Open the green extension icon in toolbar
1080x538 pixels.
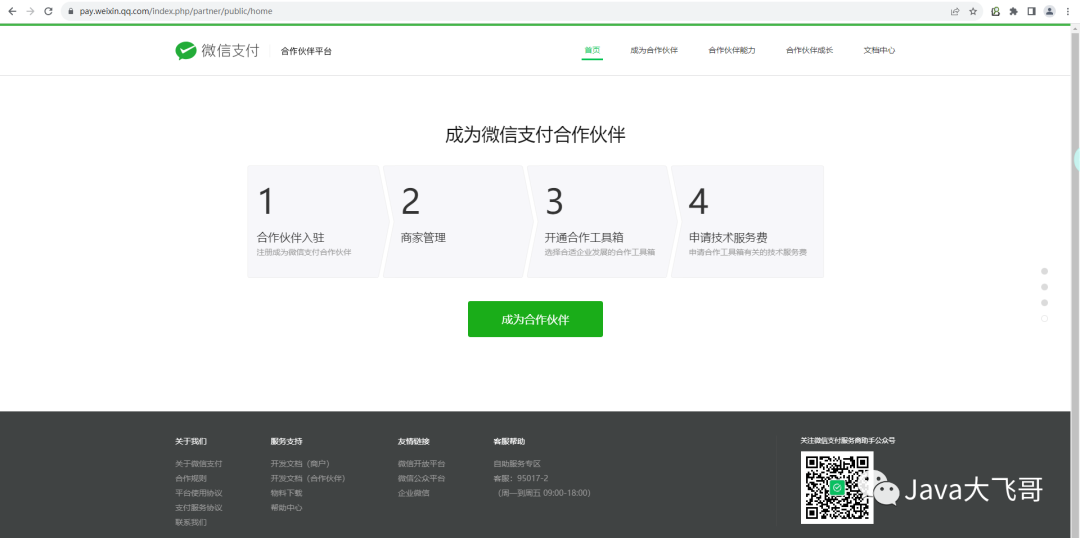pos(995,11)
